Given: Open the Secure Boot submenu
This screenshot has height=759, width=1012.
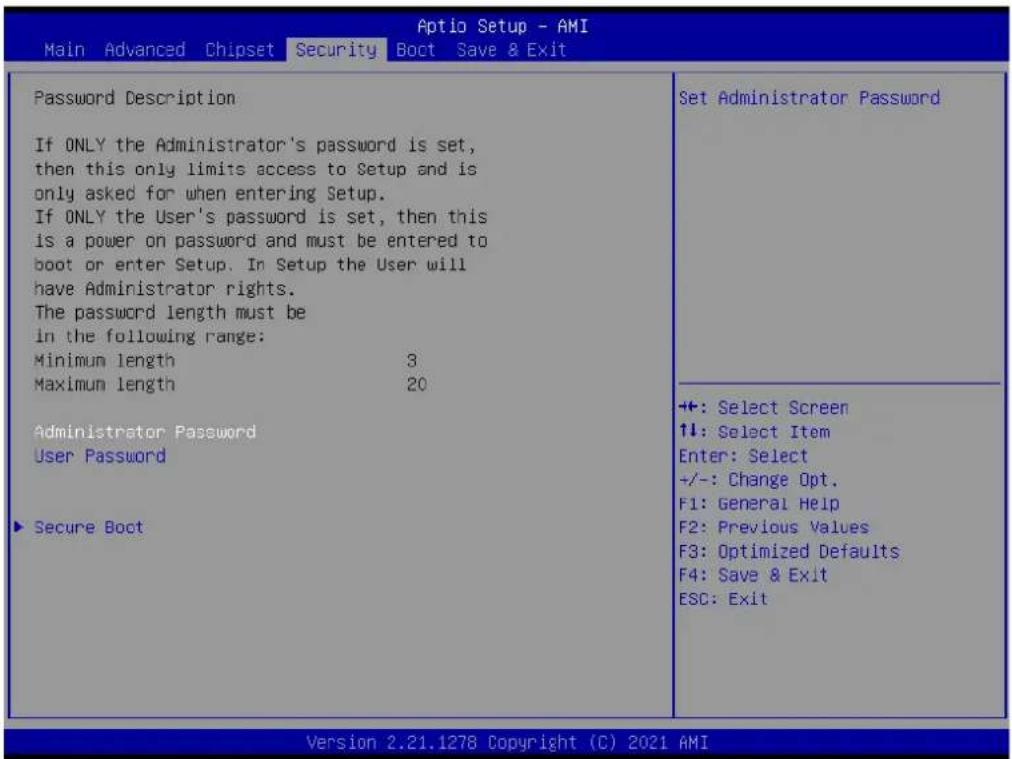Looking at the screenshot, I should coord(88,527).
